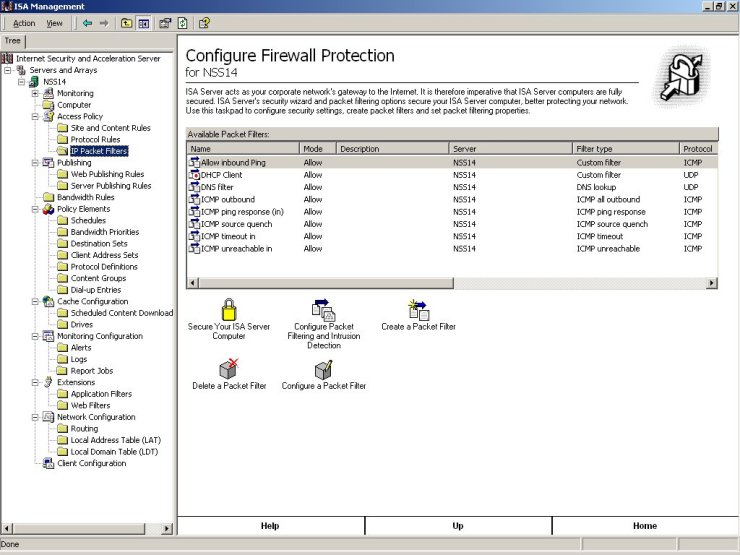Image resolution: width=740 pixels, height=555 pixels.
Task: Click the Forward arrow toolbar icon
Action: pos(104,23)
